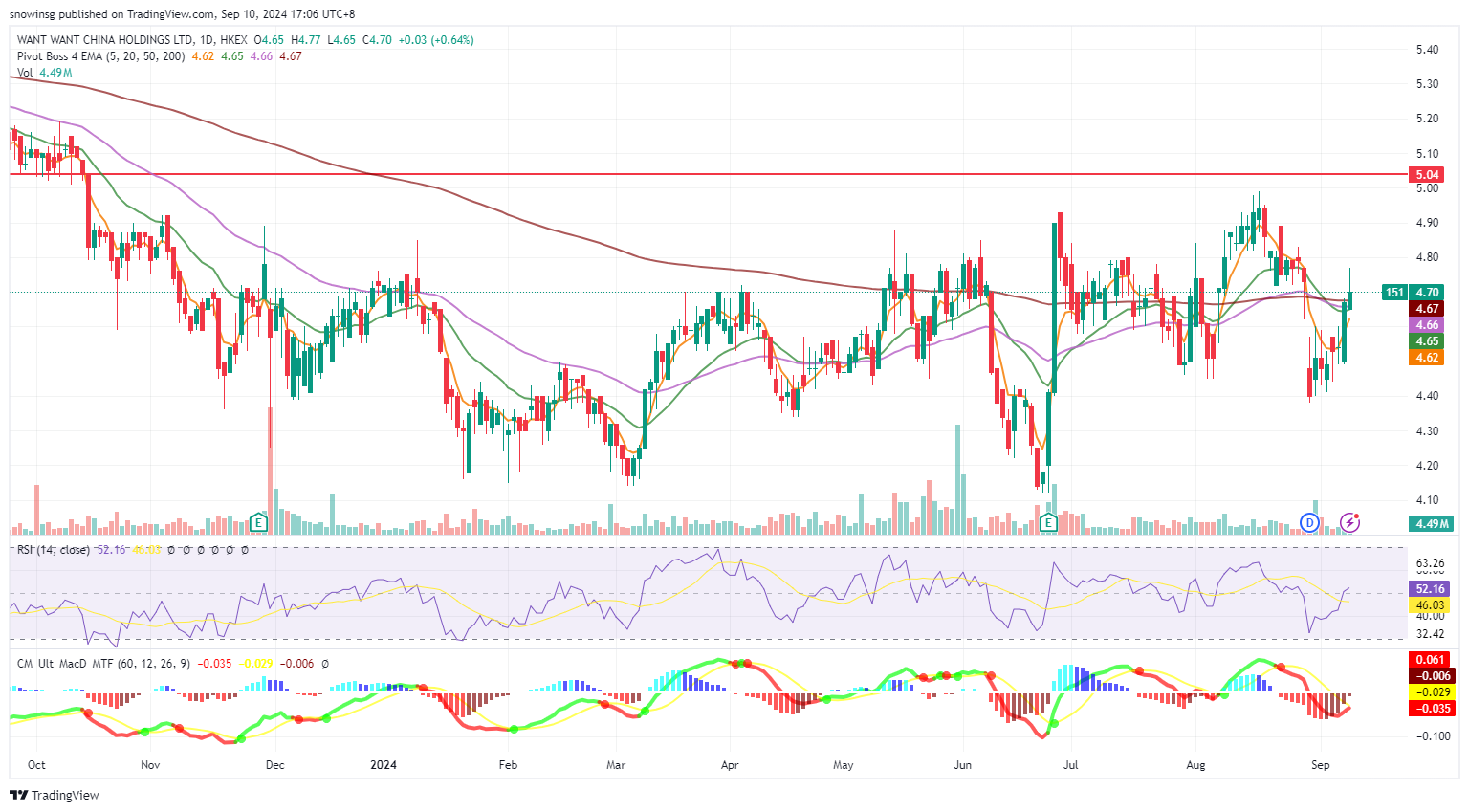1469x812 pixels.
Task: Click the 32.42 RSI scale value
Action: tap(1430, 633)
